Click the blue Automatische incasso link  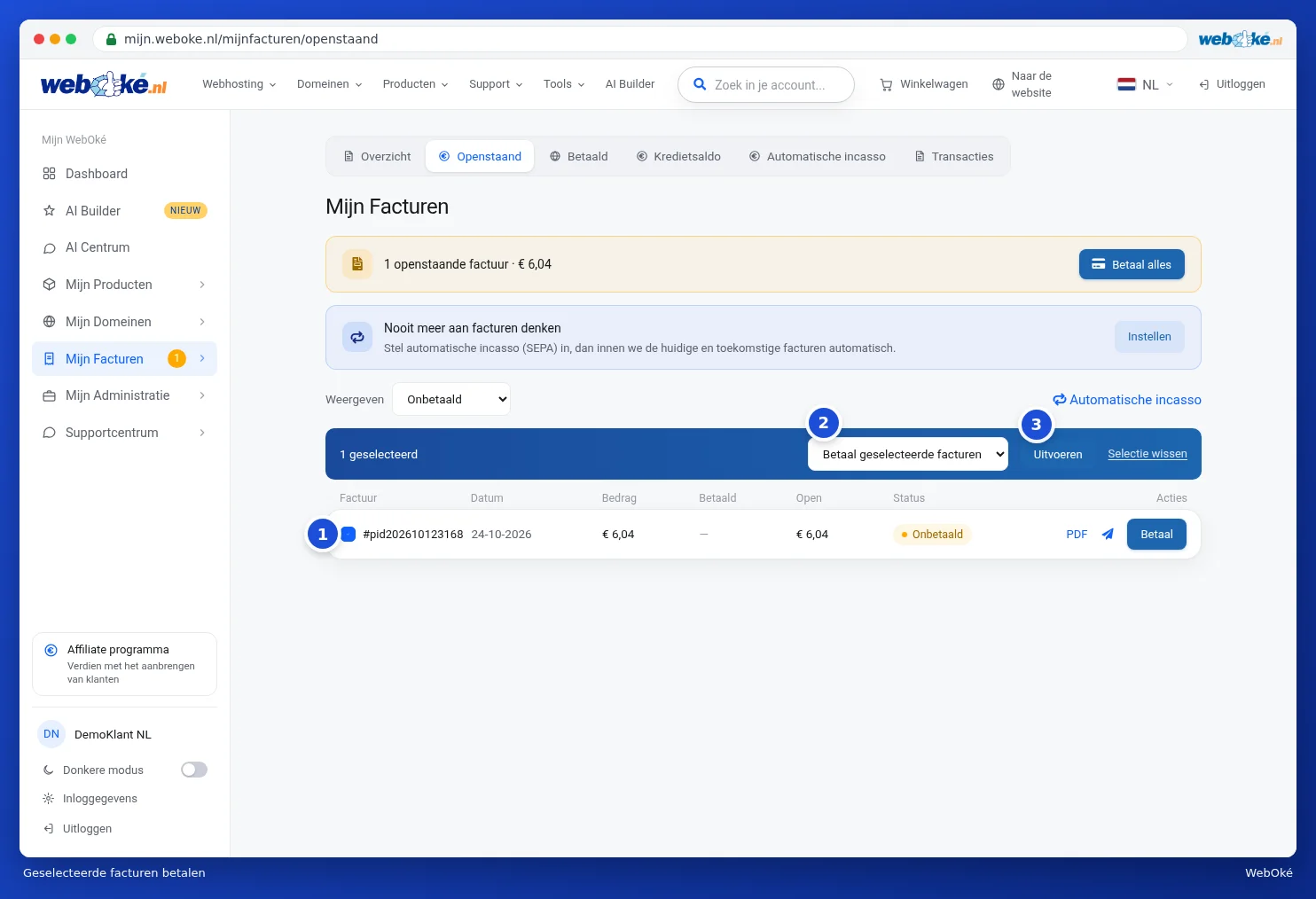tap(1127, 400)
